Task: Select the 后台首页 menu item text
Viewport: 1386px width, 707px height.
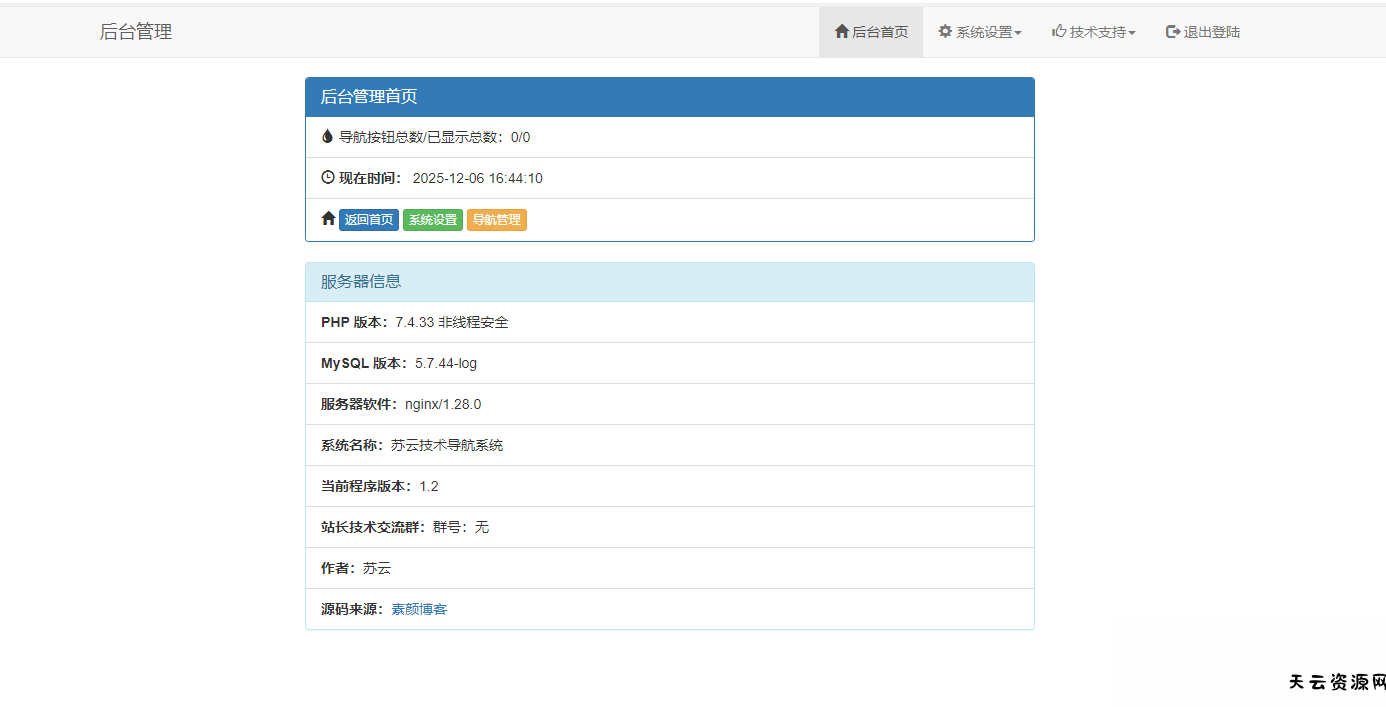Action: (880, 32)
